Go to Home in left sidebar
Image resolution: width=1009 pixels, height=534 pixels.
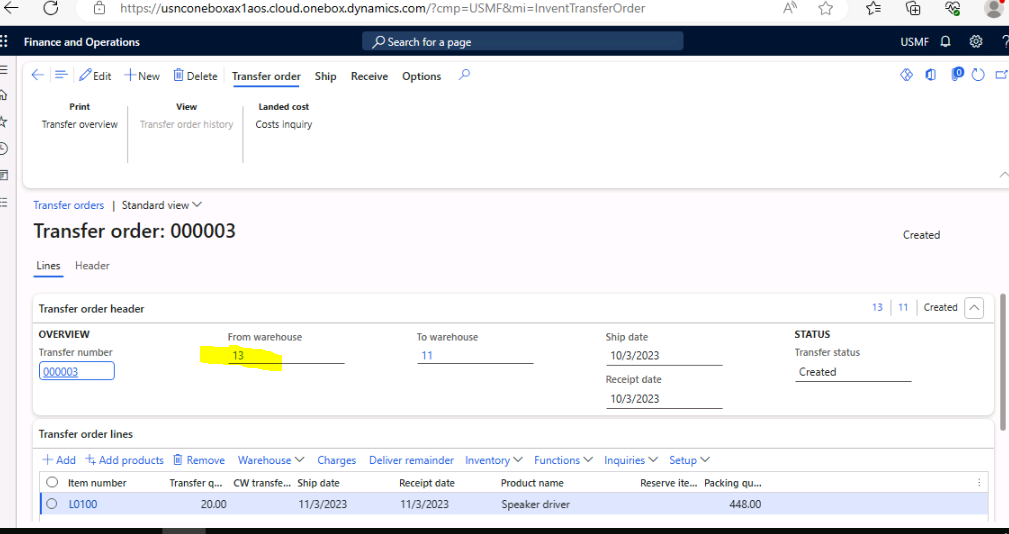pyautogui.click(x=3, y=95)
